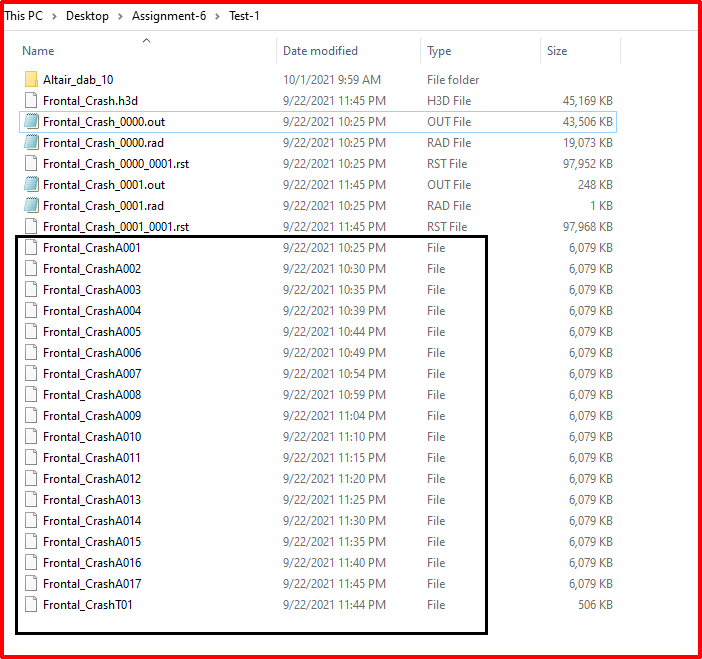This screenshot has height=659, width=702.
Task: Select the Frontal_Crash_0000_0001.rst file icon
Action: pos(31,163)
